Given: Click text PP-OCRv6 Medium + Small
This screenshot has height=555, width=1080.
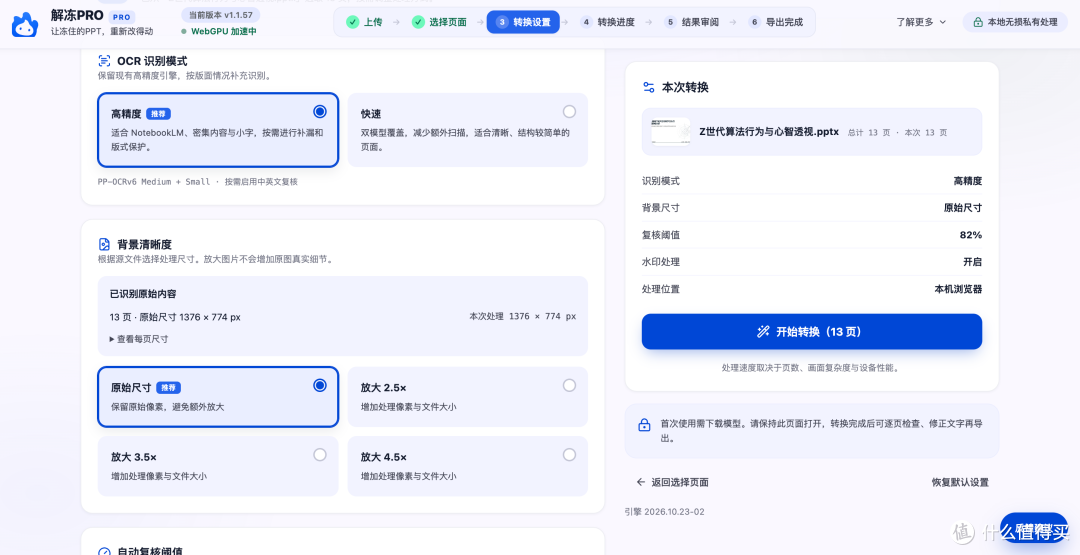Looking at the screenshot, I should click(155, 182).
